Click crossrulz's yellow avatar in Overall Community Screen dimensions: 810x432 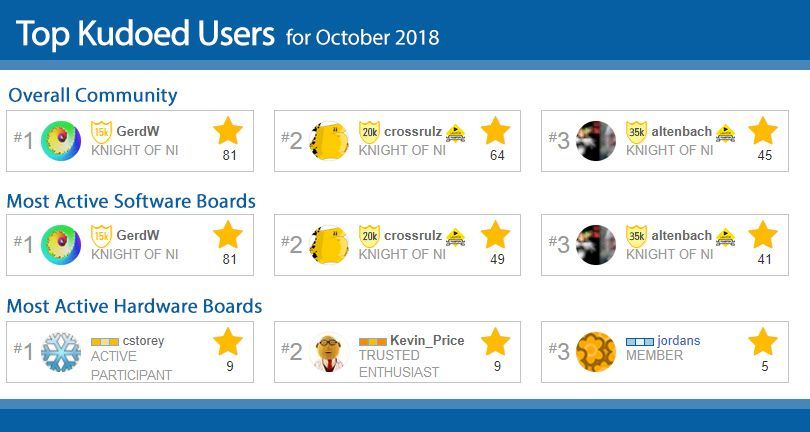tap(329, 141)
